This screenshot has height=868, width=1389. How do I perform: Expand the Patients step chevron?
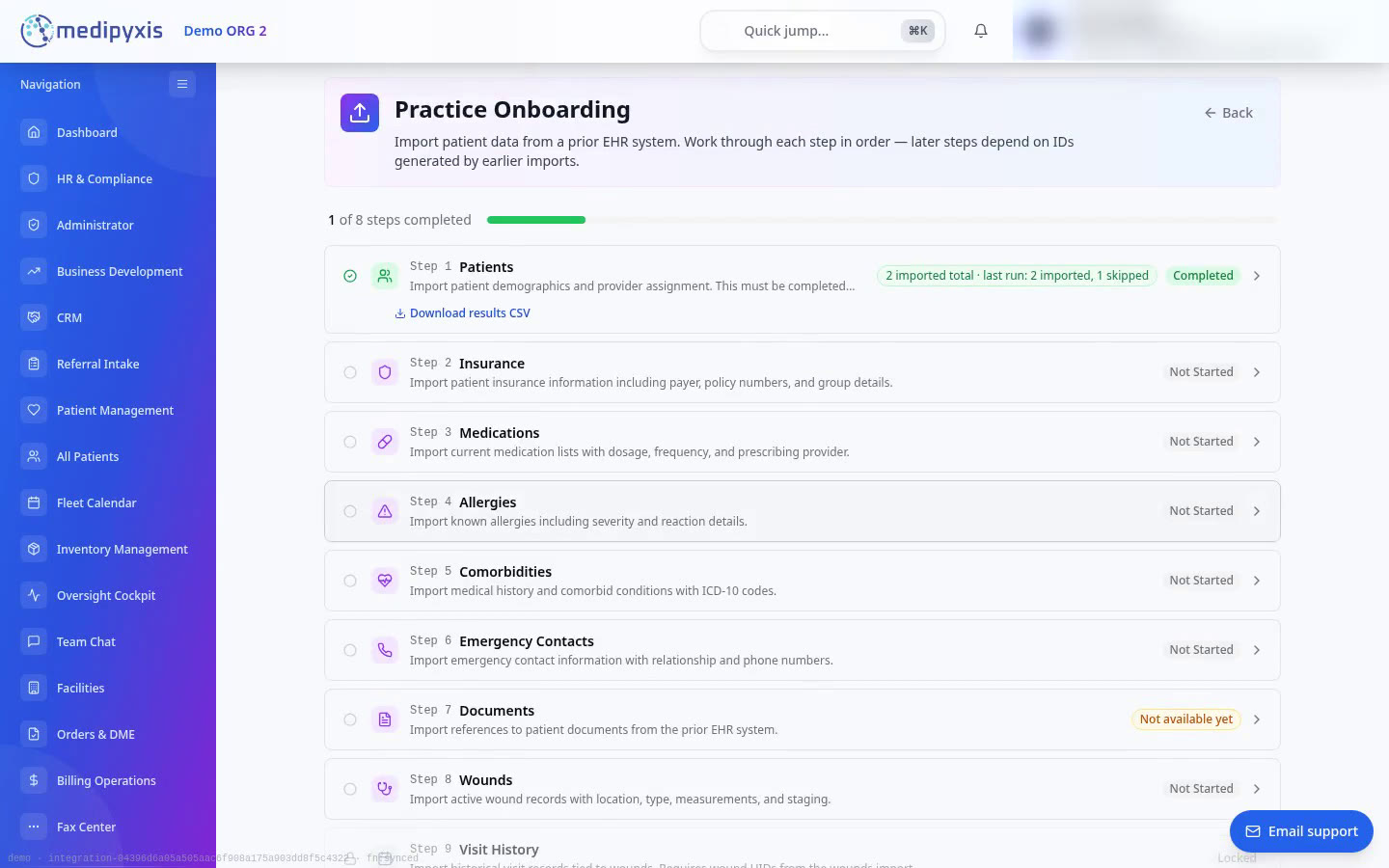pyautogui.click(x=1257, y=276)
